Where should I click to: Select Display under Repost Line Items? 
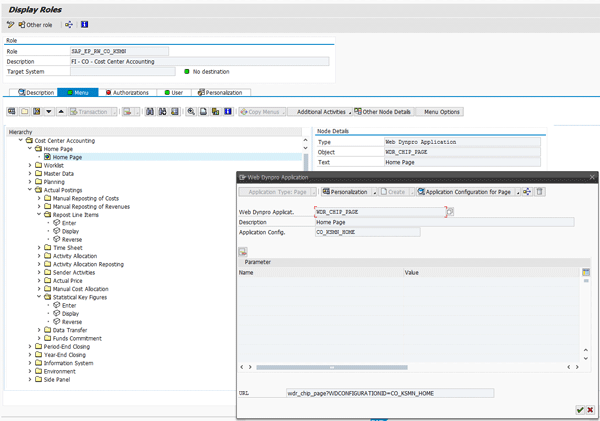[x=70, y=230]
